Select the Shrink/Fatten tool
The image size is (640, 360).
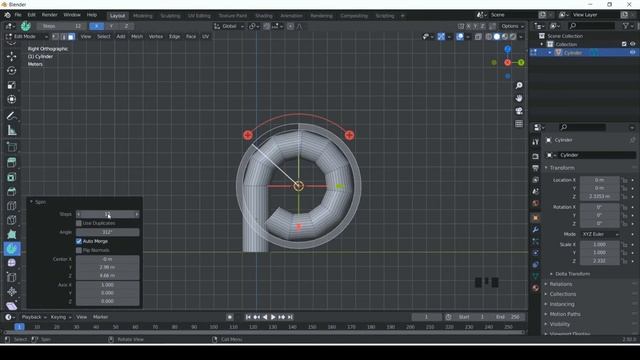point(11,291)
